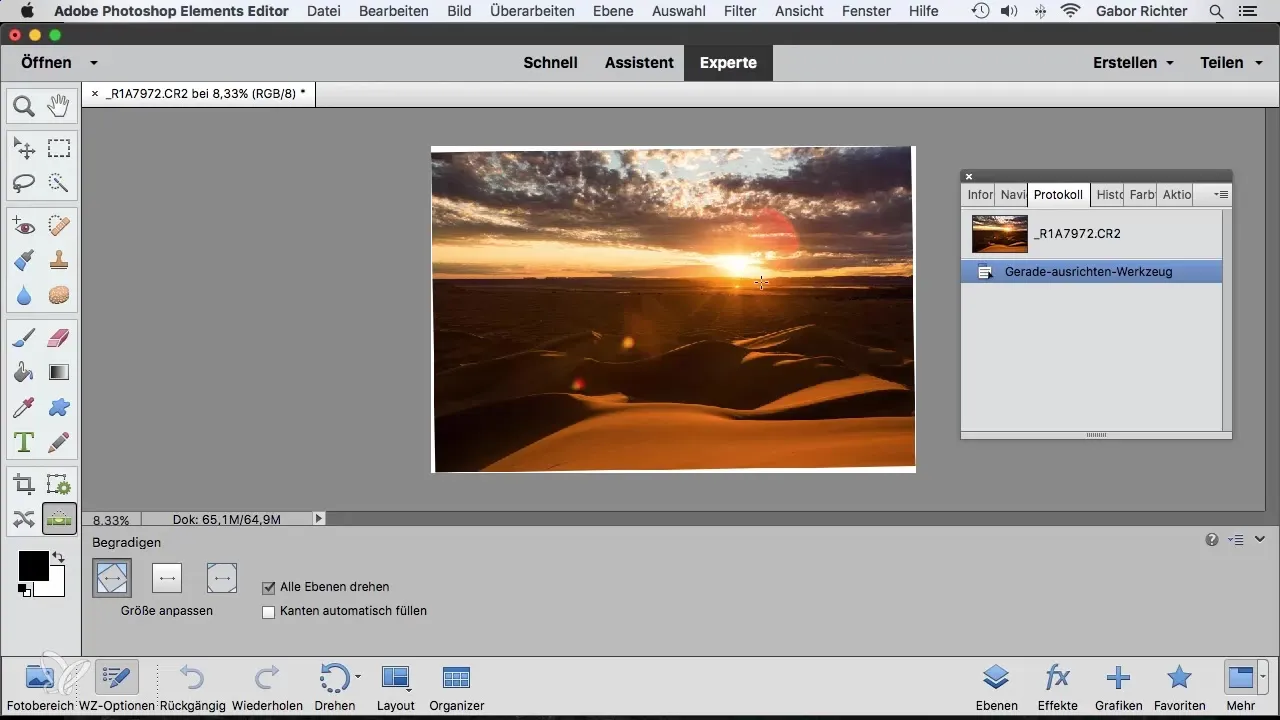This screenshot has height=720, width=1280.
Task: Select the Smart Brush tool
Action: 24,261
